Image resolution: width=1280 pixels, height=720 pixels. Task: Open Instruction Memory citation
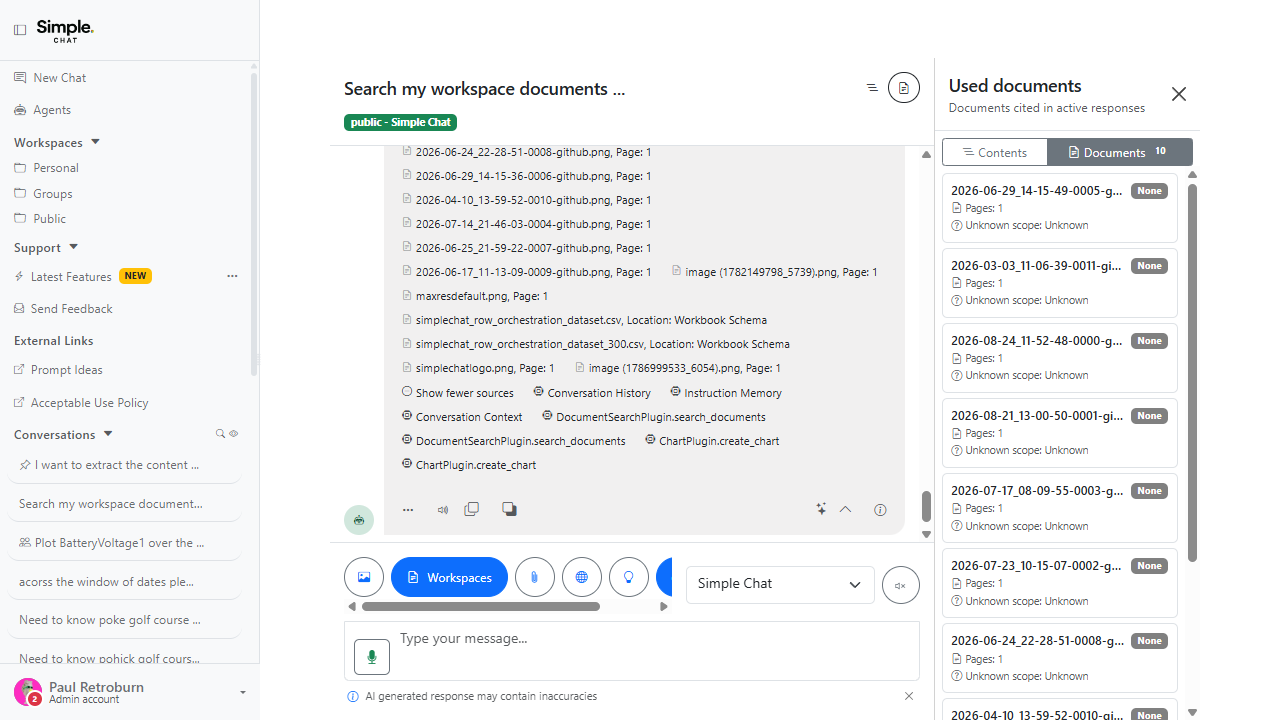726,393
